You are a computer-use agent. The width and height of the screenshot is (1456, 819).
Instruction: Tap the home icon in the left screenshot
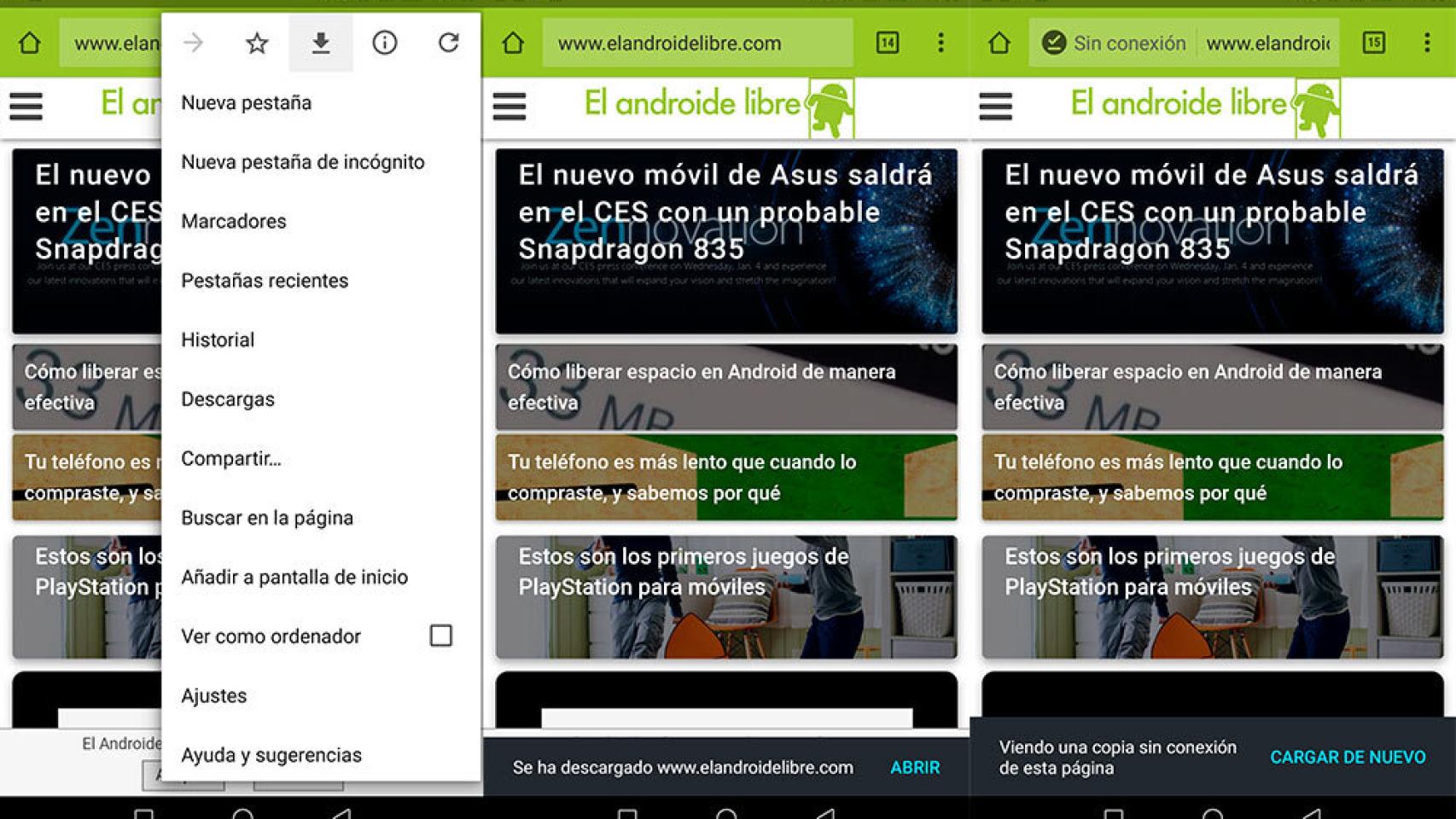coord(30,43)
